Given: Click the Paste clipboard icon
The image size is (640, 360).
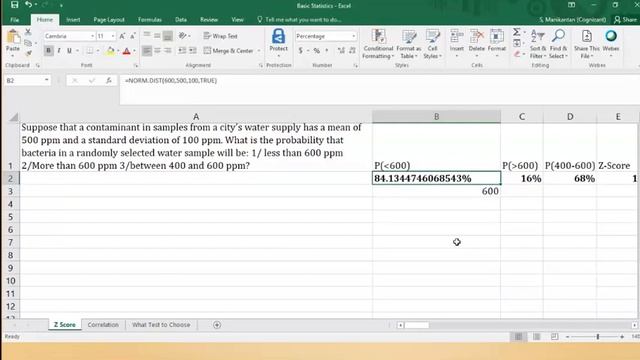Looking at the screenshot, I should 13,38.
